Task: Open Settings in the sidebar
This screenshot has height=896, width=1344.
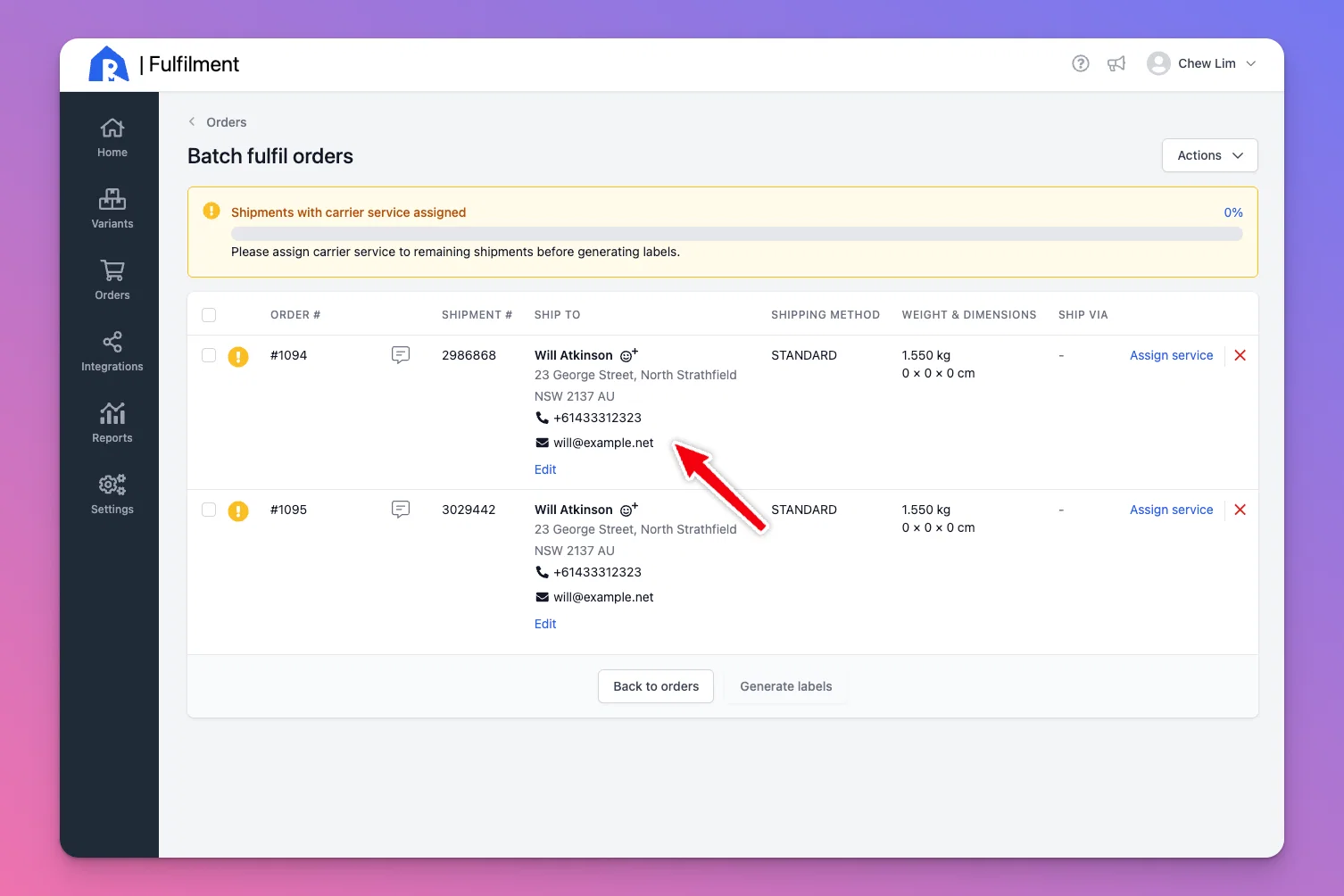Action: tap(112, 495)
